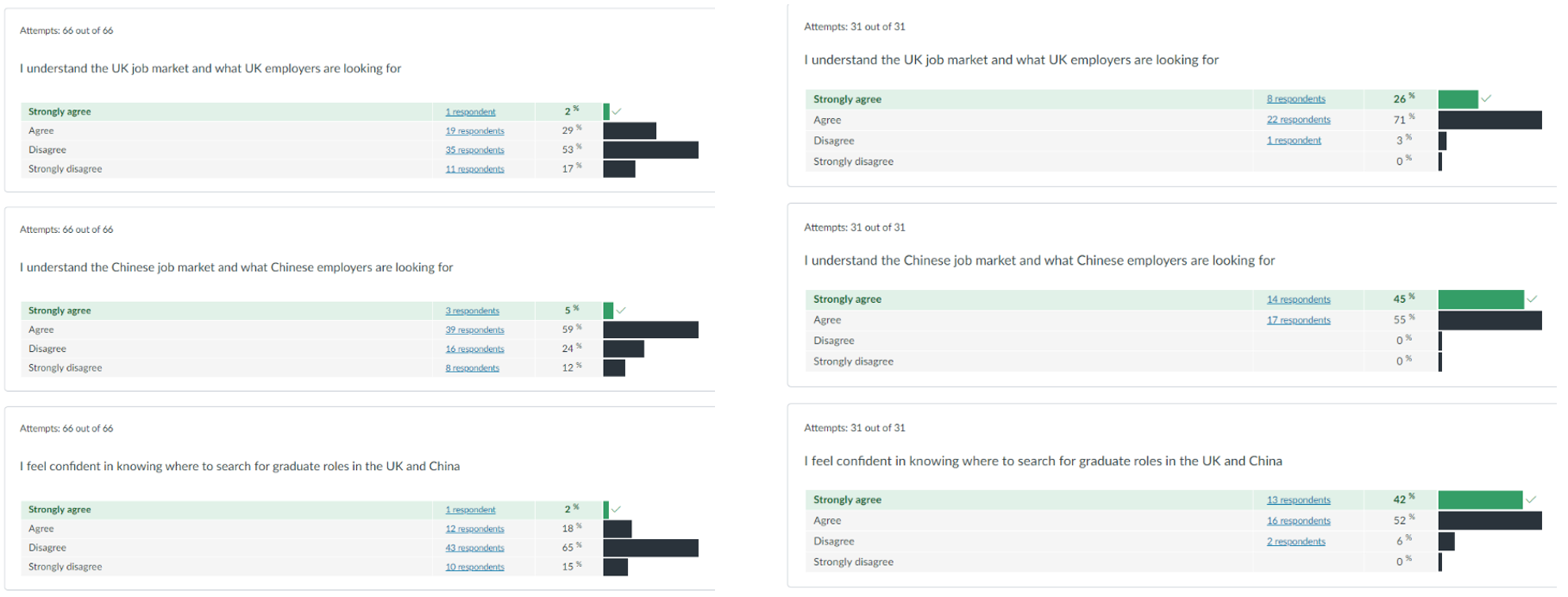Viewport: 1568px width, 597px height.
Task: Click the '43 respondents' Disagree link
Action: click(x=474, y=548)
